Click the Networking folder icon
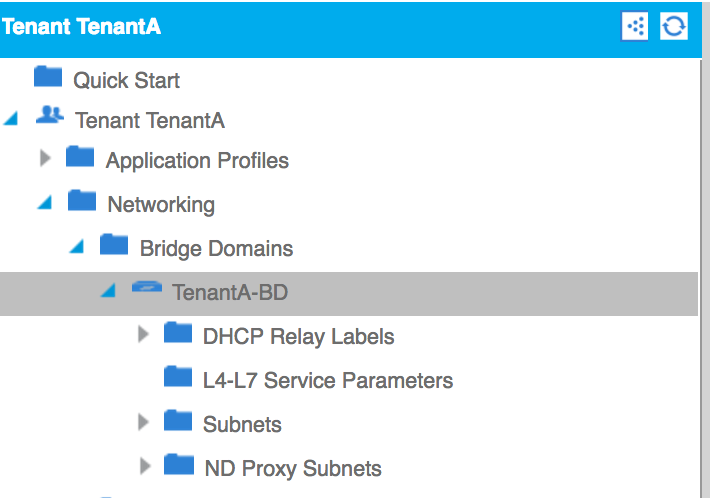 82,201
